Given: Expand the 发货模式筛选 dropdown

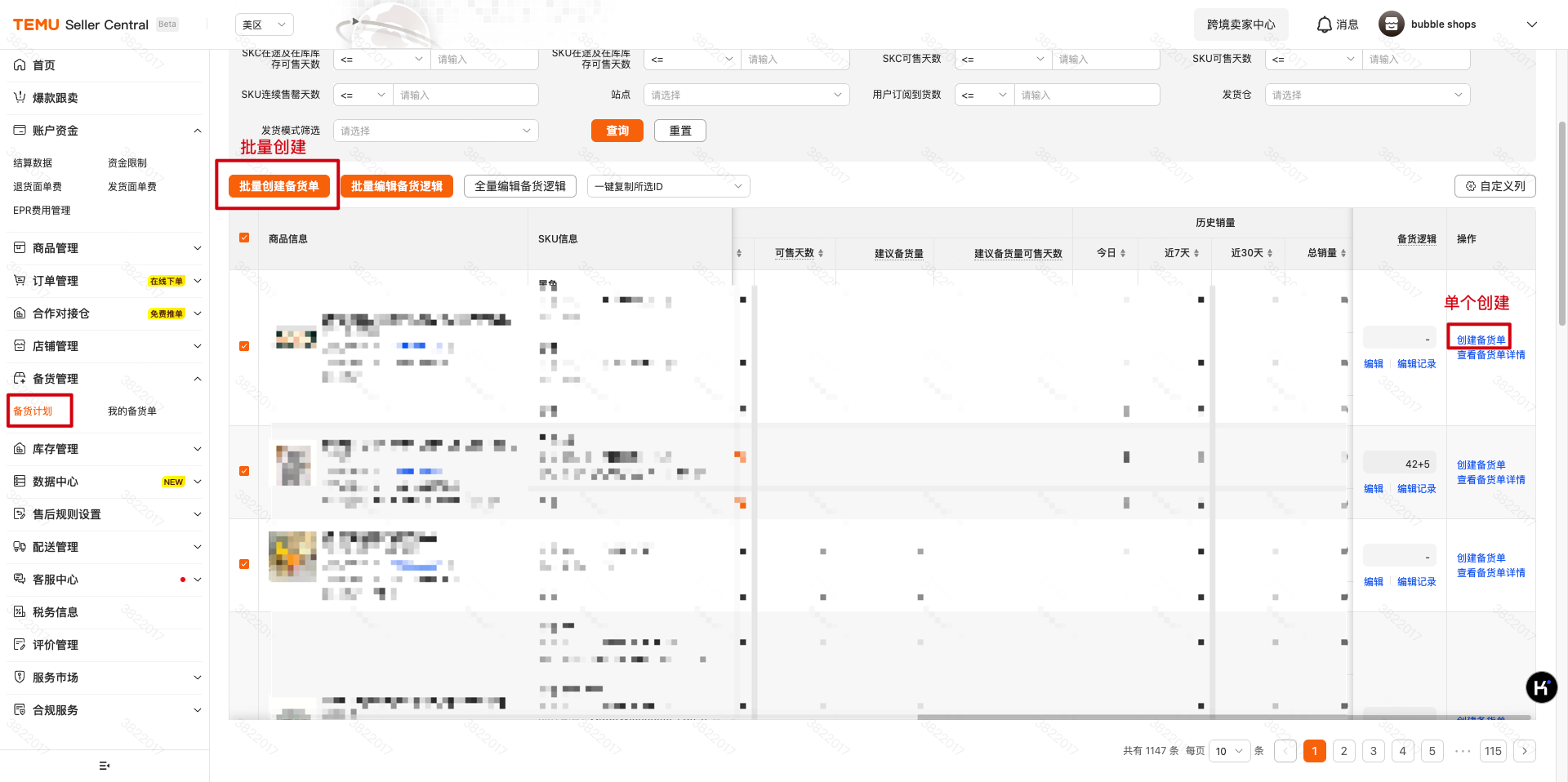Looking at the screenshot, I should [x=435, y=131].
